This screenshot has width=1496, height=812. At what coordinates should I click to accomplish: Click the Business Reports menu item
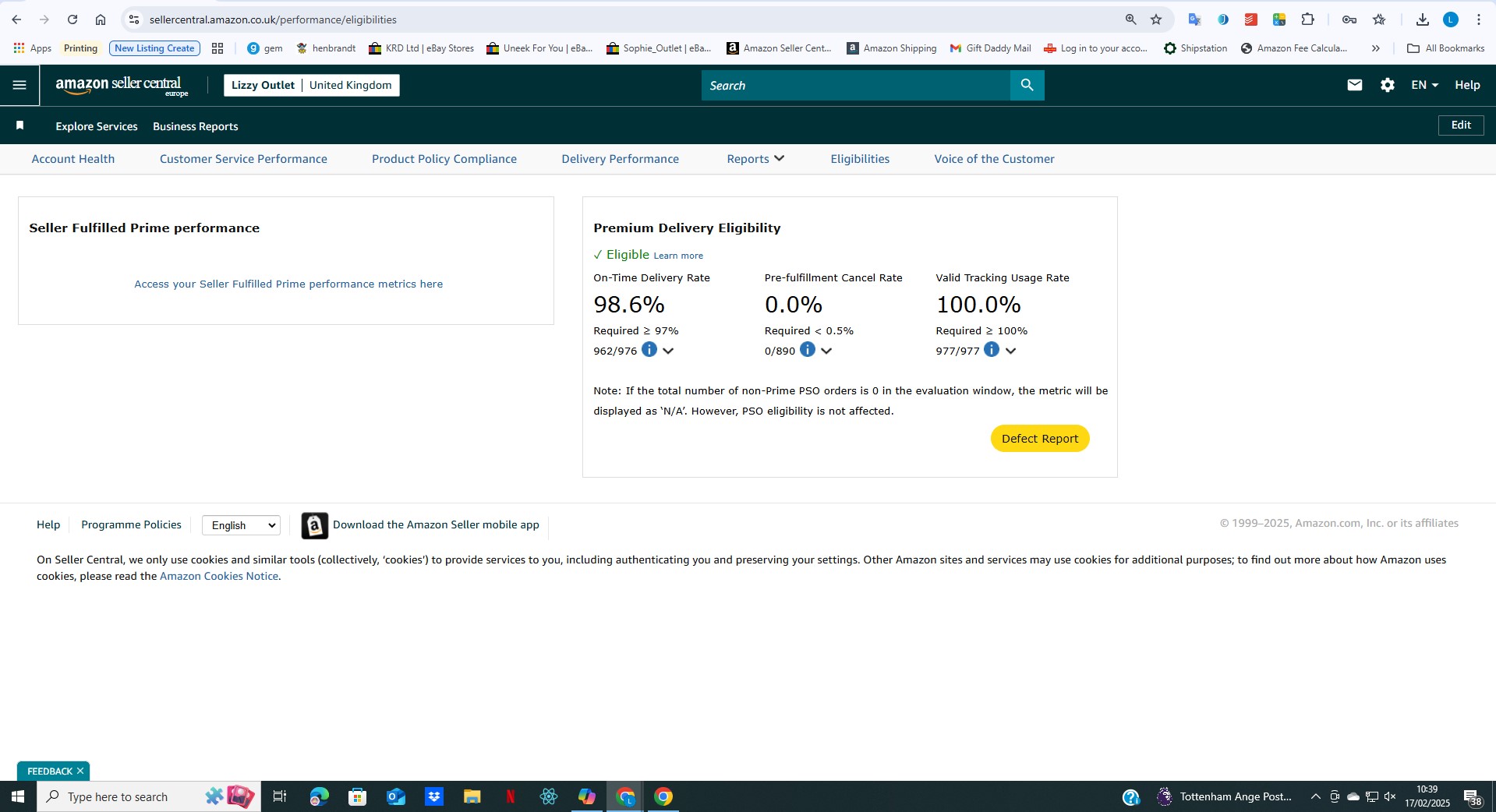tap(196, 126)
